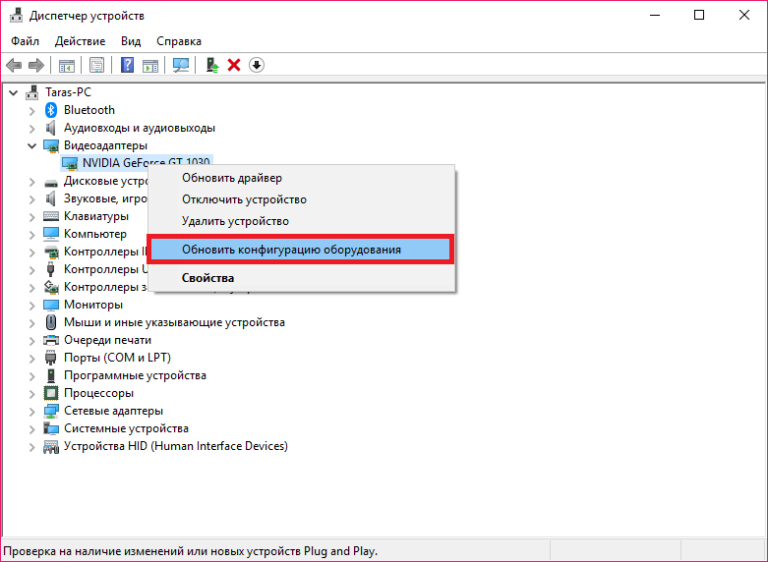This screenshot has height=562, width=768.
Task: Click the Видеоадаптеры category icon
Action: 51,146
